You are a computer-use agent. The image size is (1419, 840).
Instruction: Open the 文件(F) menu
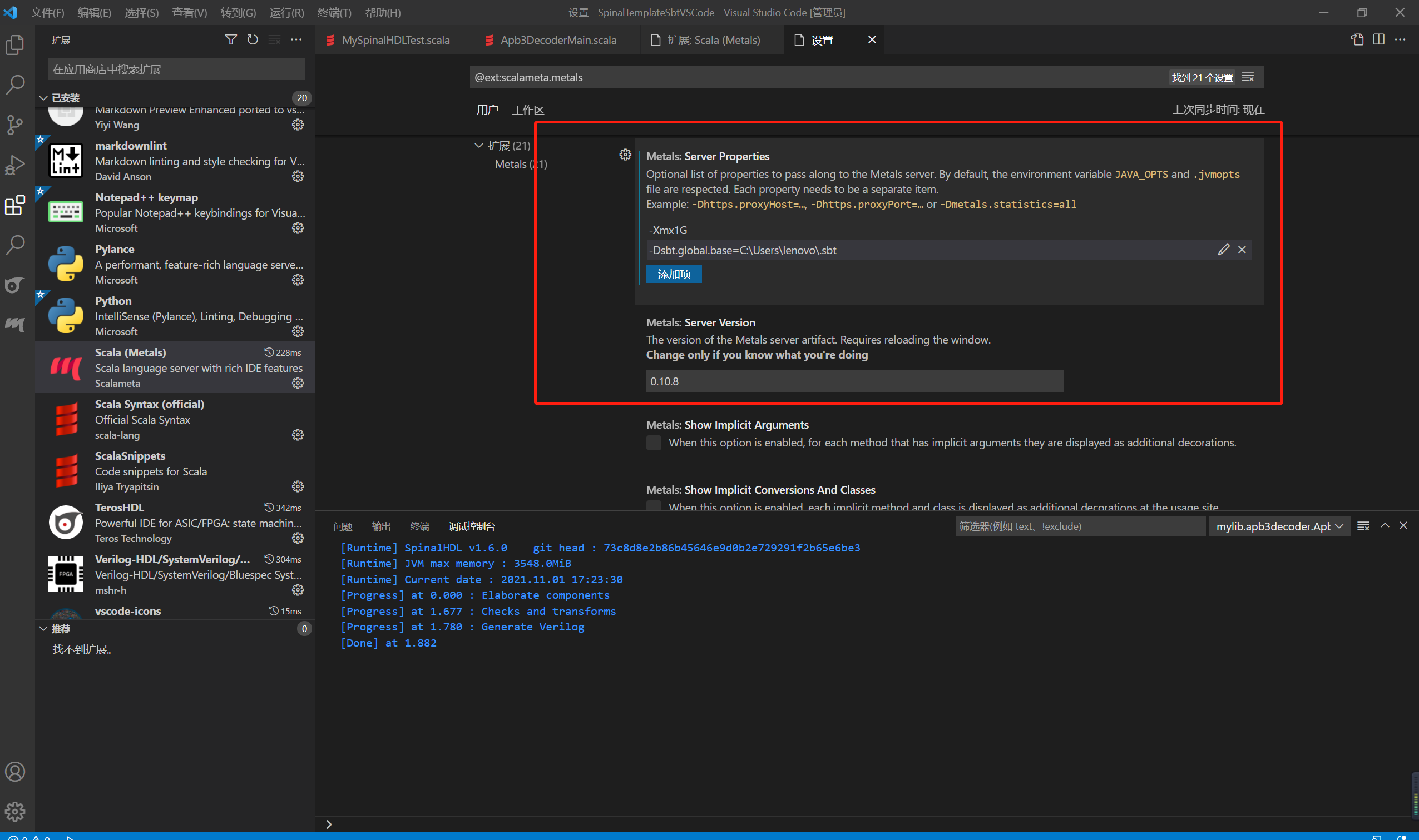47,12
